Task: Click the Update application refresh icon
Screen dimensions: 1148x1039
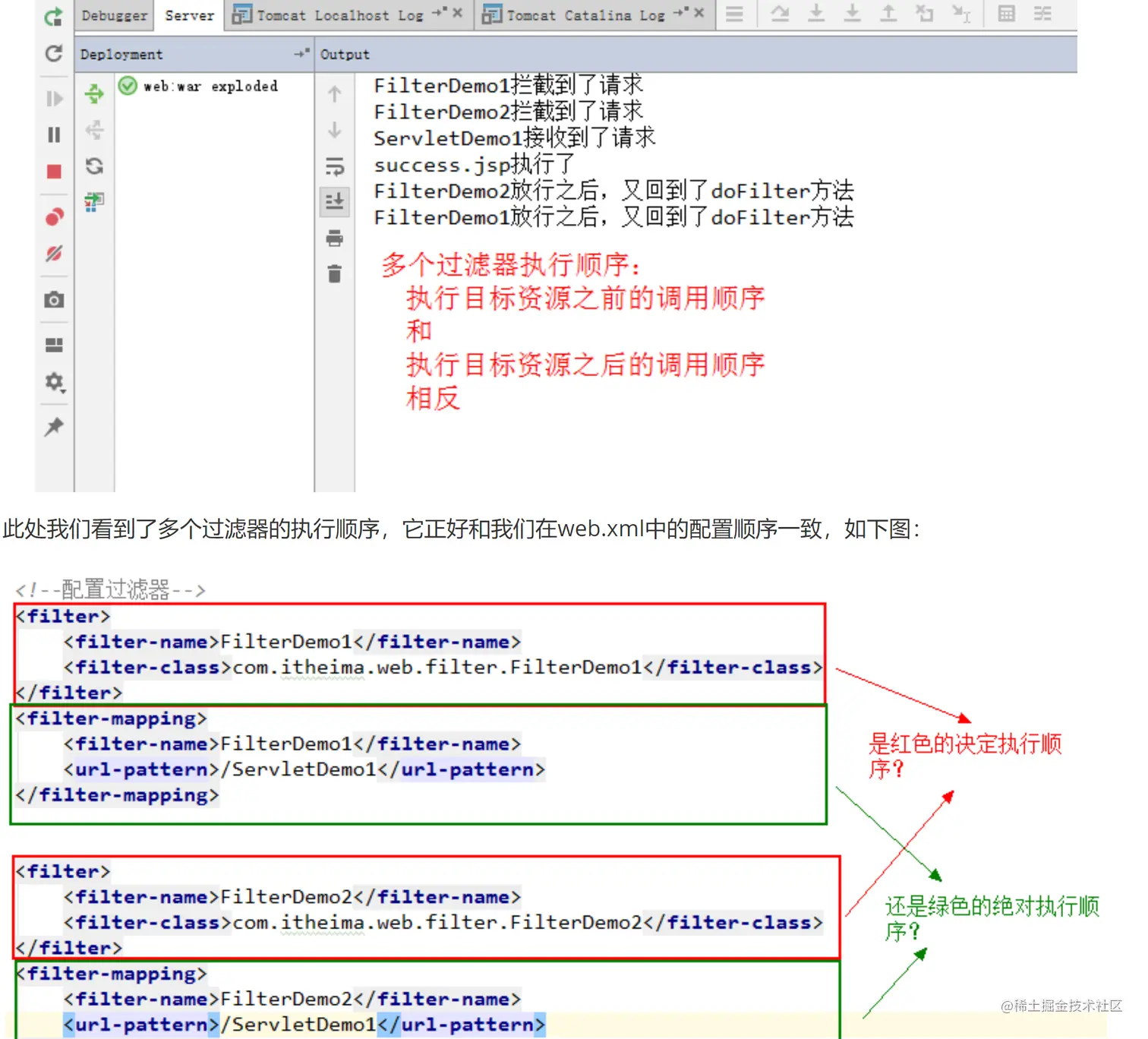Action: [x=53, y=53]
